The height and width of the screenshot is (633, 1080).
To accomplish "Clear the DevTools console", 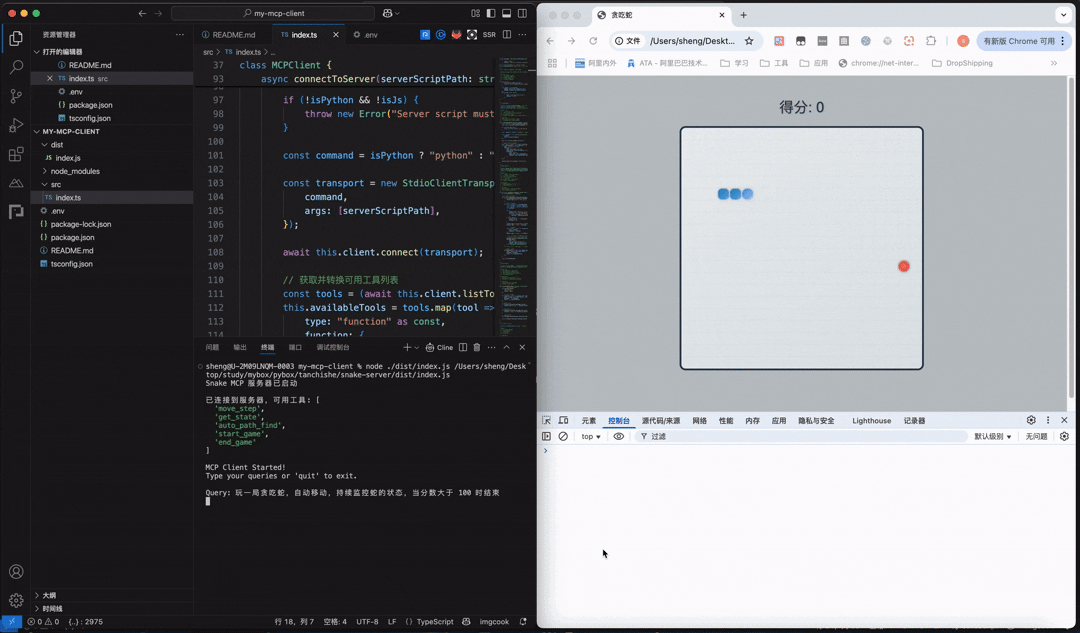I will pyautogui.click(x=563, y=437).
